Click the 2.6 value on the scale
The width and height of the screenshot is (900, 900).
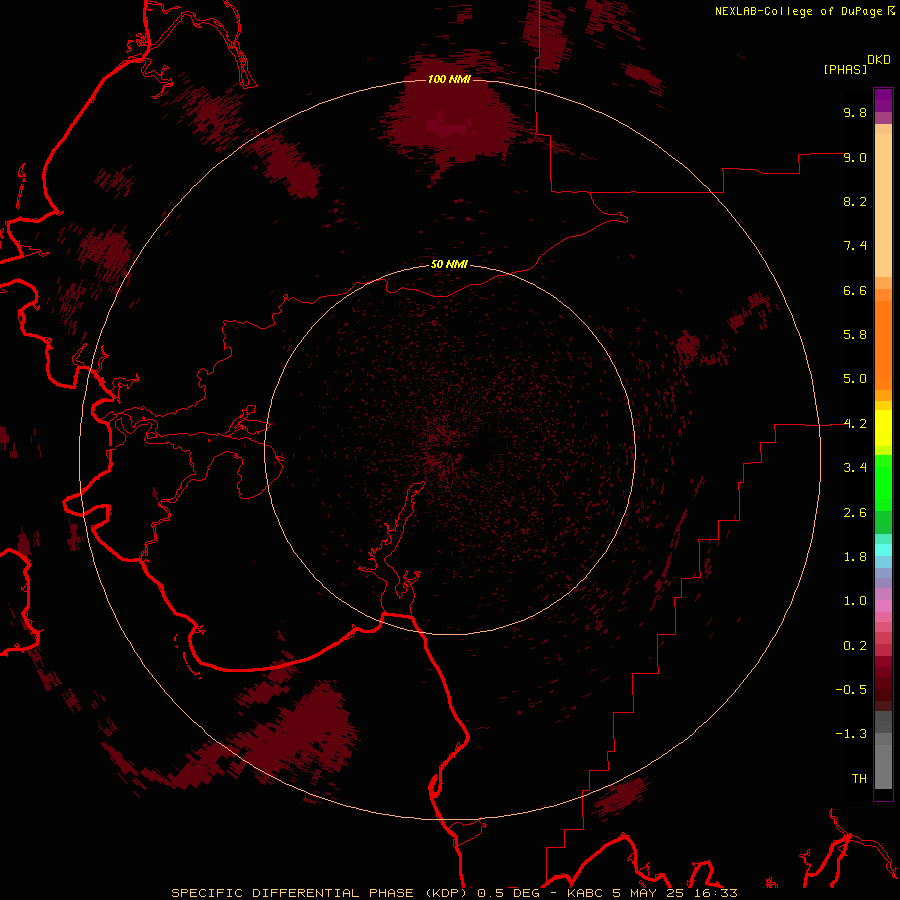coord(855,513)
